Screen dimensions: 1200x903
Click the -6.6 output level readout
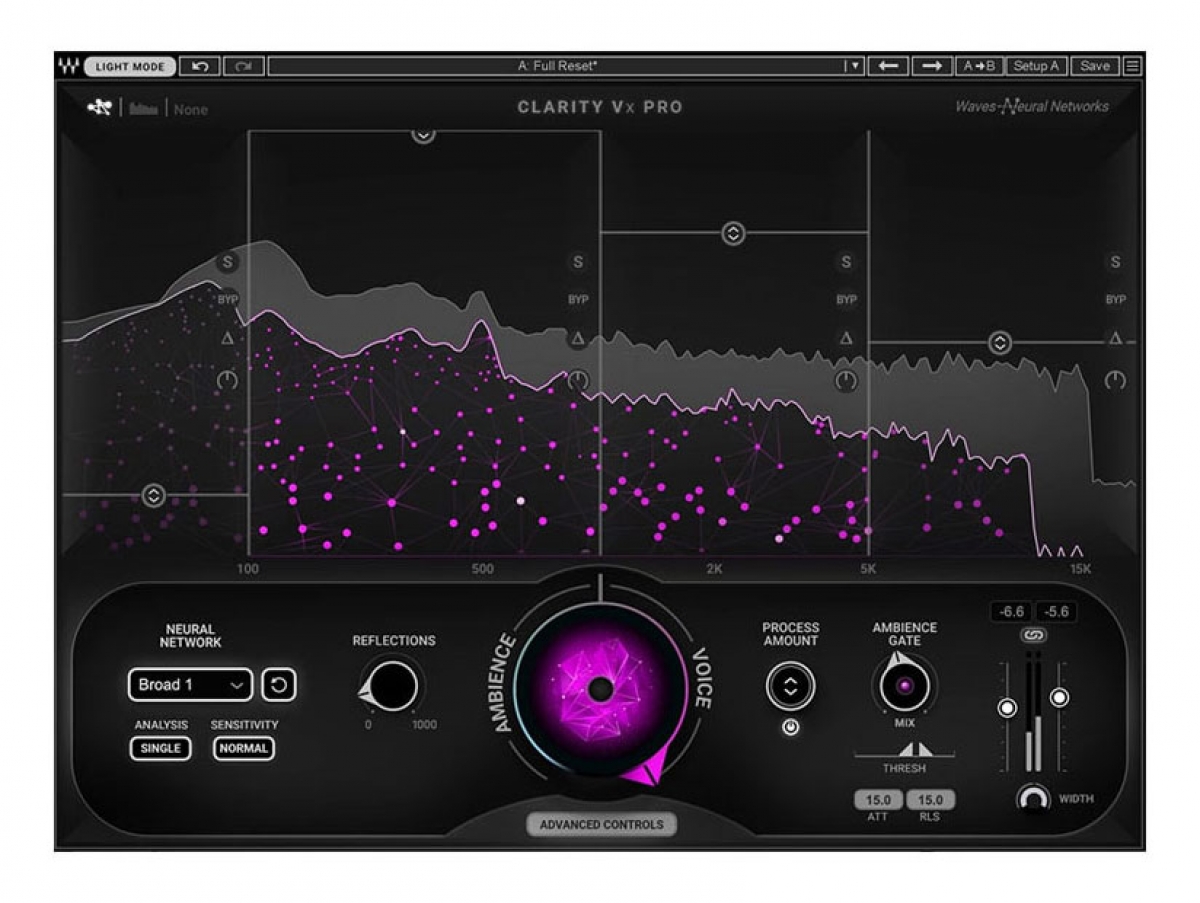tap(1011, 611)
